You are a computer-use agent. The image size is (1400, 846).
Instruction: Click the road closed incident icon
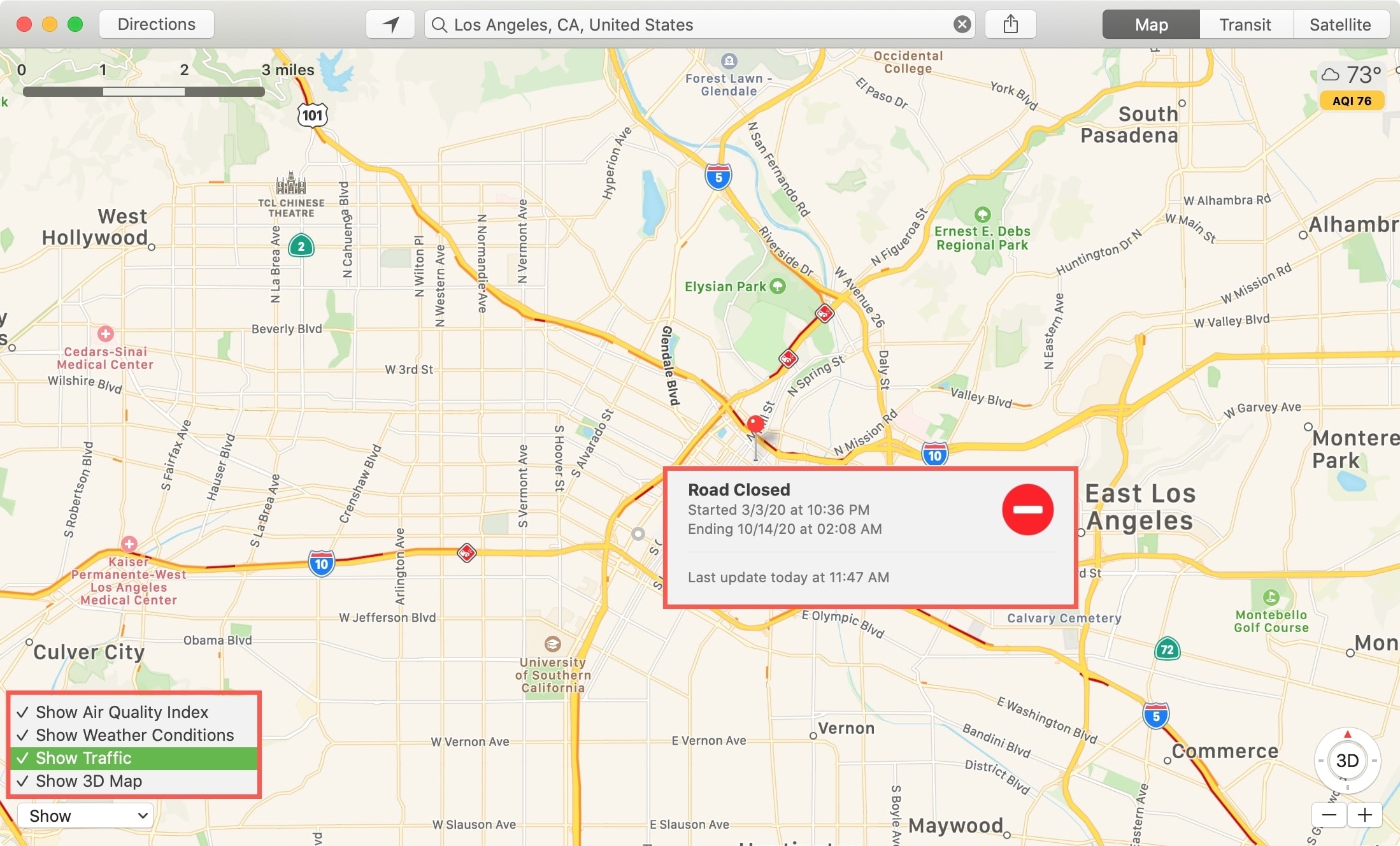point(757,423)
